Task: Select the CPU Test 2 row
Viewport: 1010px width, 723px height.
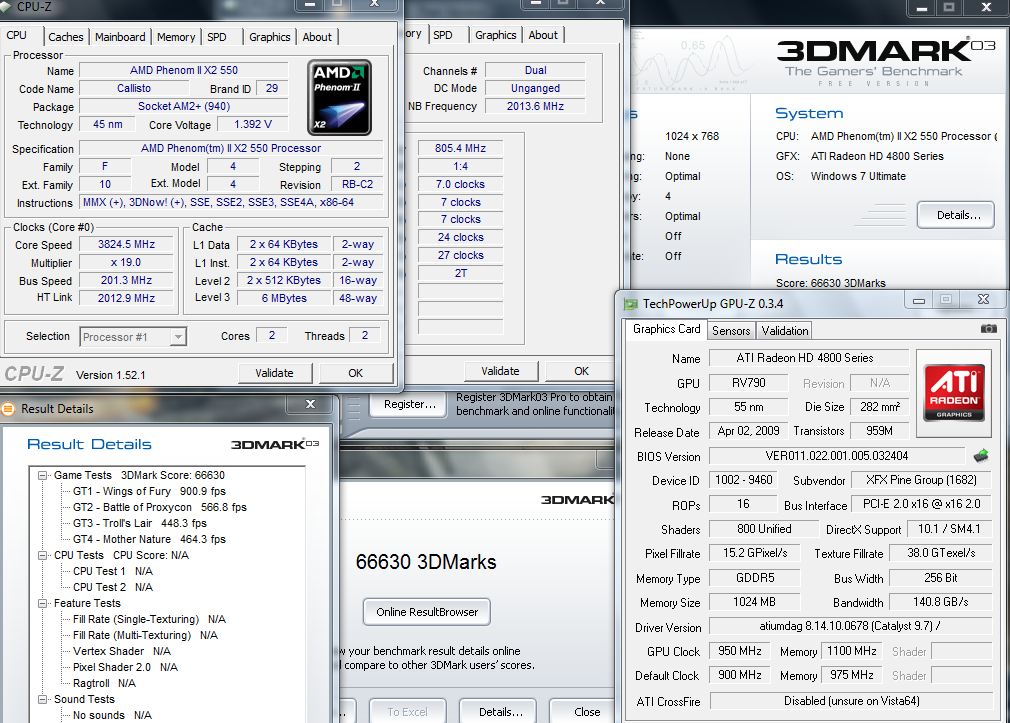Action: coord(113,588)
